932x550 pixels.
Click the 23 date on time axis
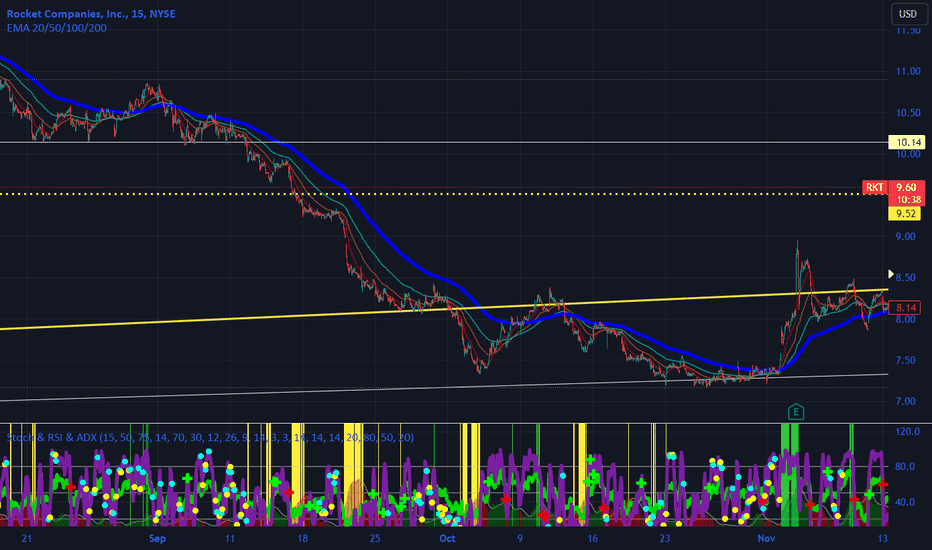(665, 538)
